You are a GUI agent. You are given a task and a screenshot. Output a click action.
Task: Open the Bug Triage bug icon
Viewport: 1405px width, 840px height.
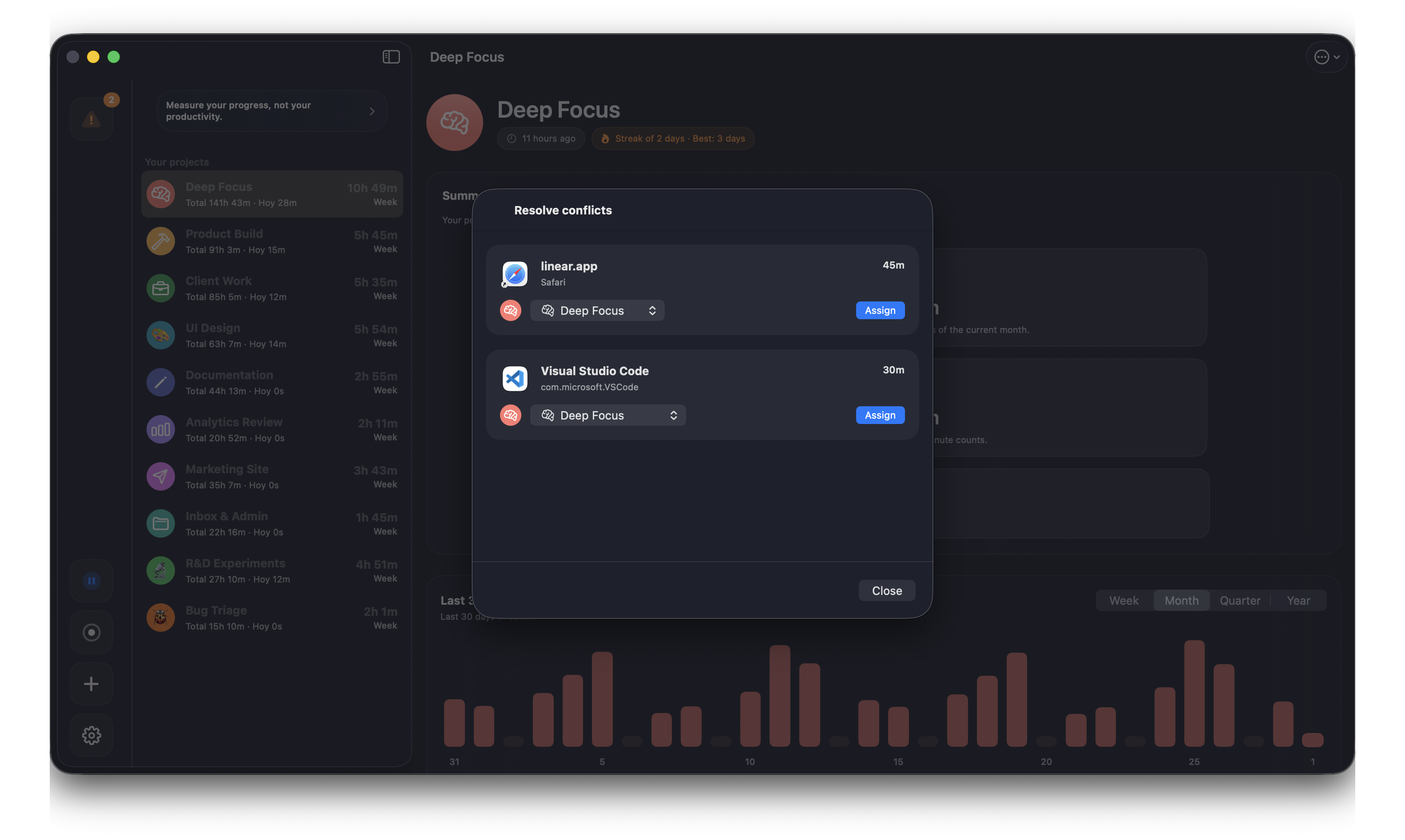[x=160, y=618]
